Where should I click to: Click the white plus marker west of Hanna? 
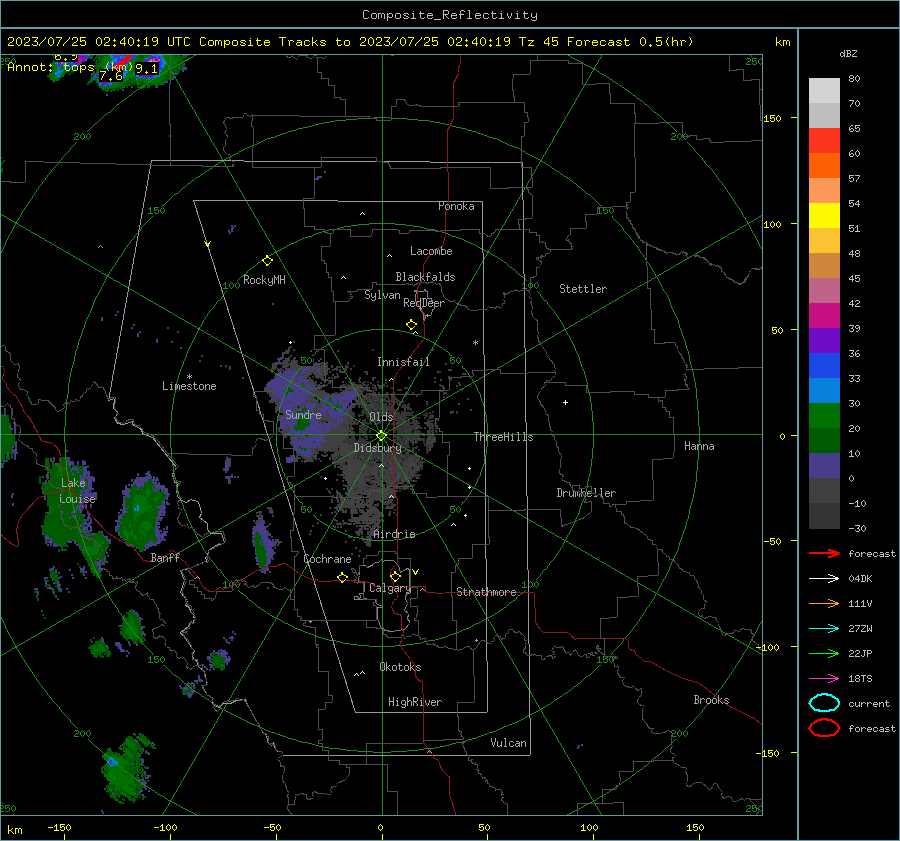(x=565, y=402)
